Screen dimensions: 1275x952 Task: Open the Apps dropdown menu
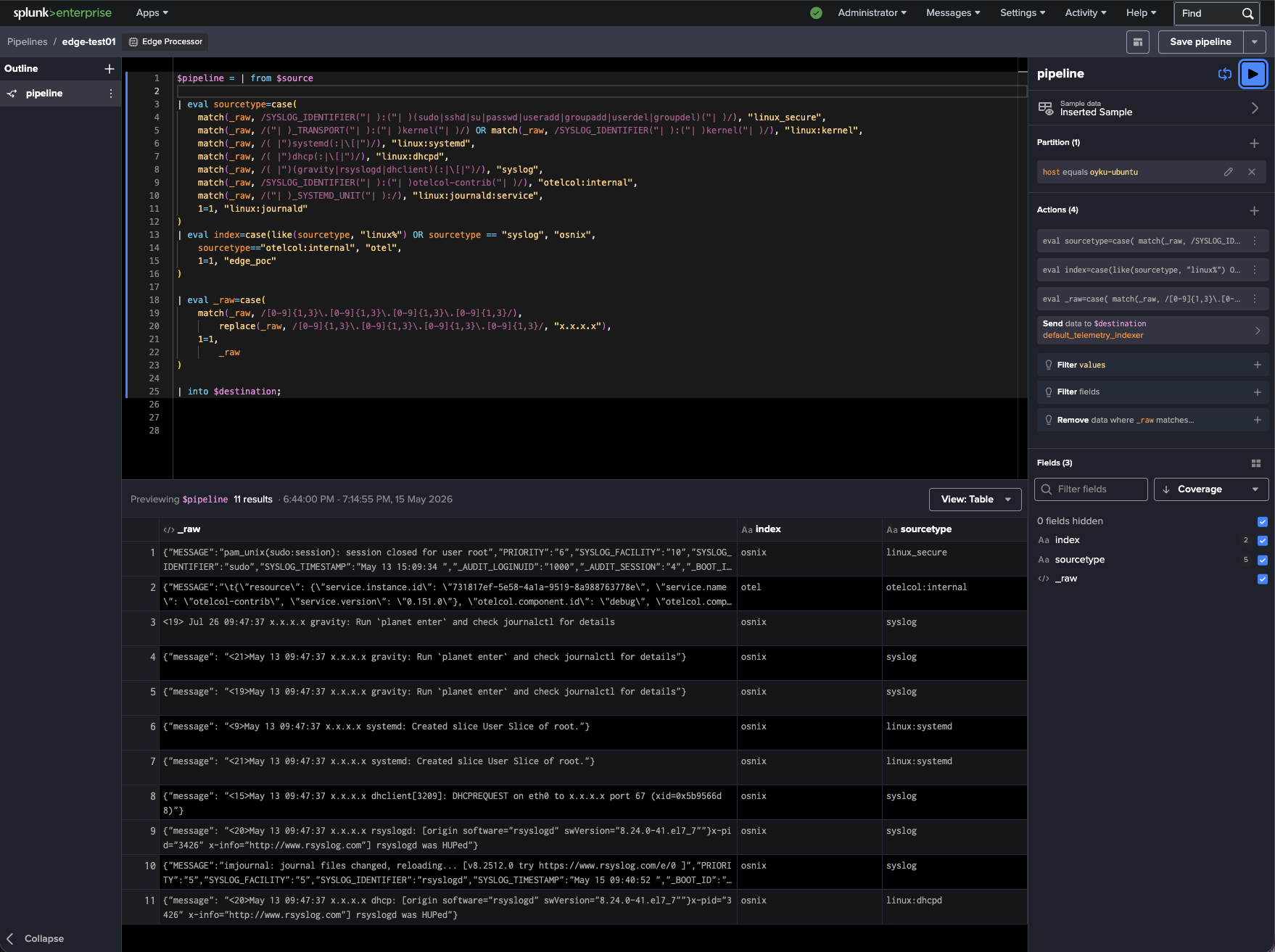(152, 13)
